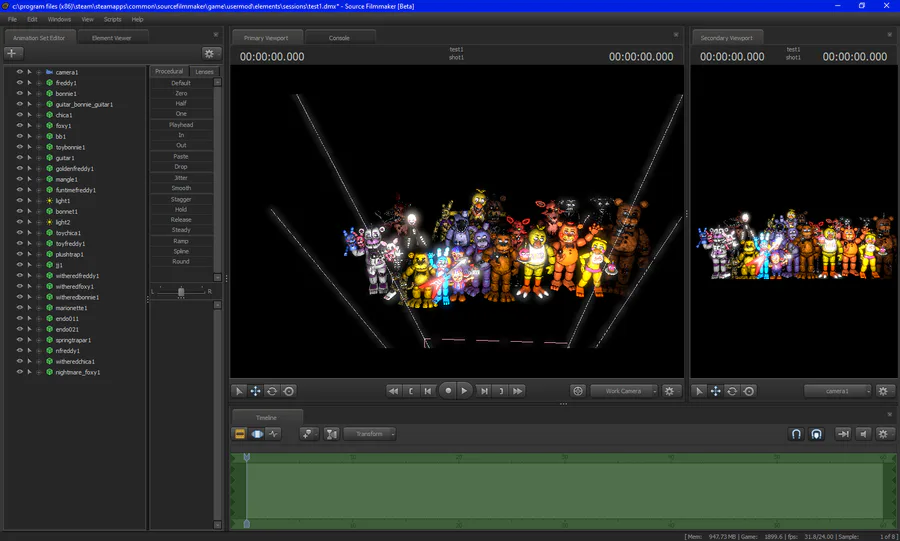This screenshot has height=541, width=900.
Task: Click the record button in transport
Action: coord(448,391)
